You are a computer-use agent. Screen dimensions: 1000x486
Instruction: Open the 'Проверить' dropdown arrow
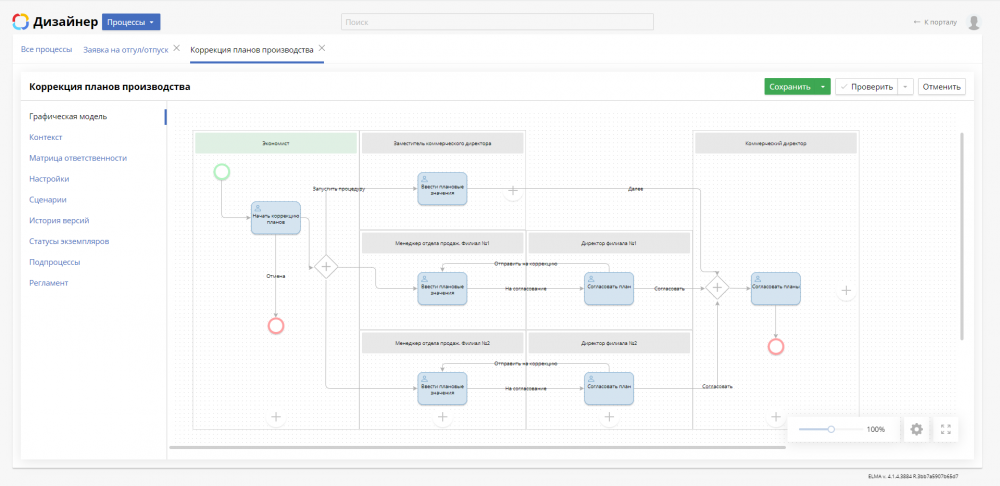(x=906, y=87)
